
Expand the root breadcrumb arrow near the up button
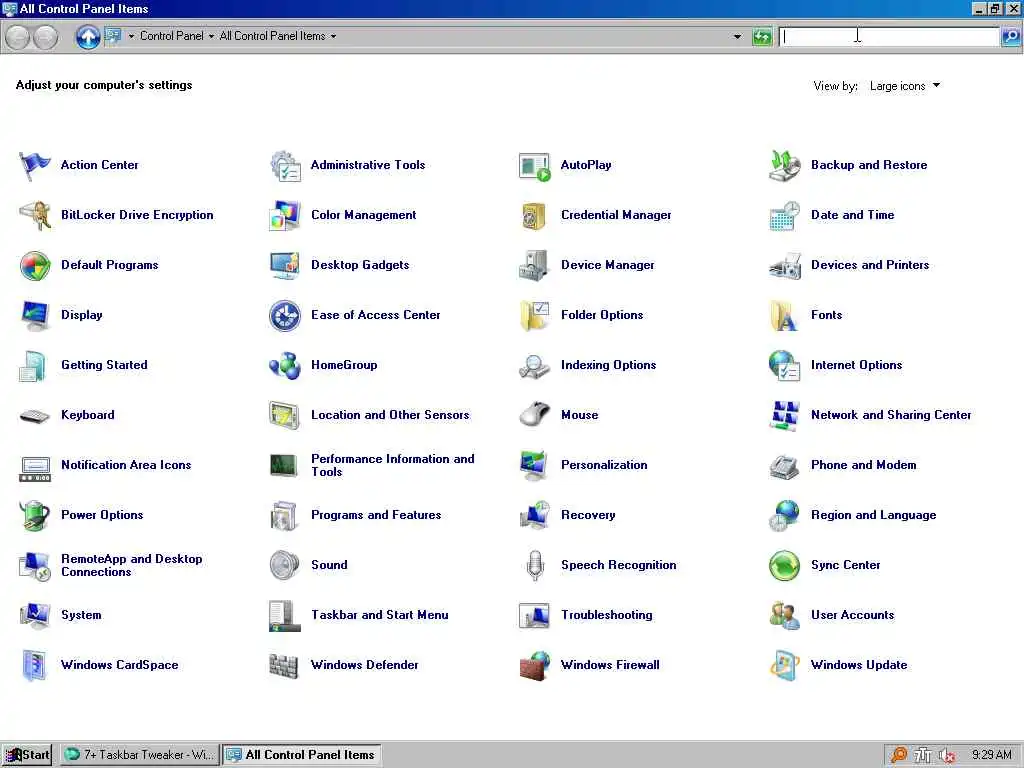[131, 37]
